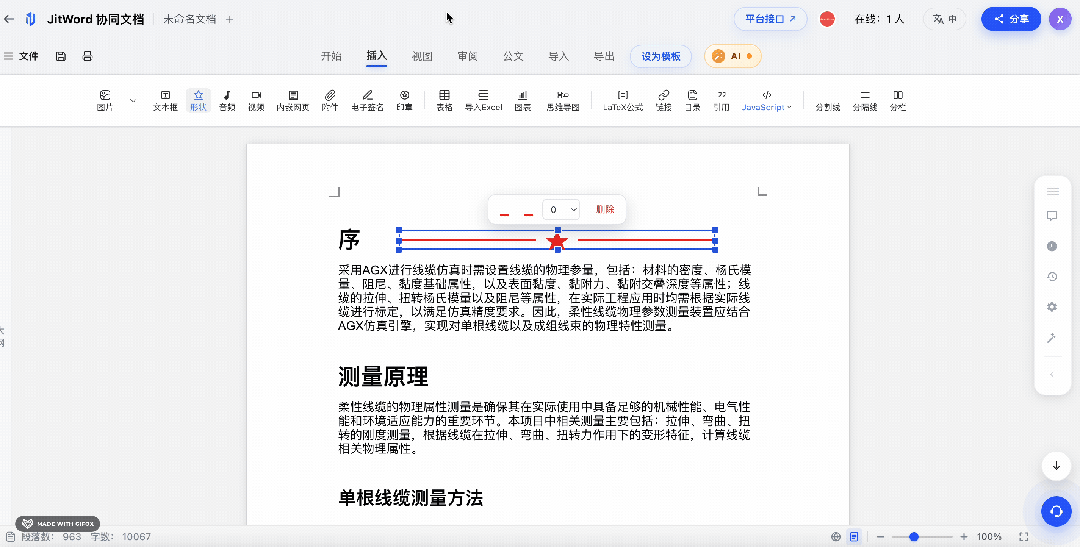
Task: Switch to the 开始 tab
Action: pos(331,56)
